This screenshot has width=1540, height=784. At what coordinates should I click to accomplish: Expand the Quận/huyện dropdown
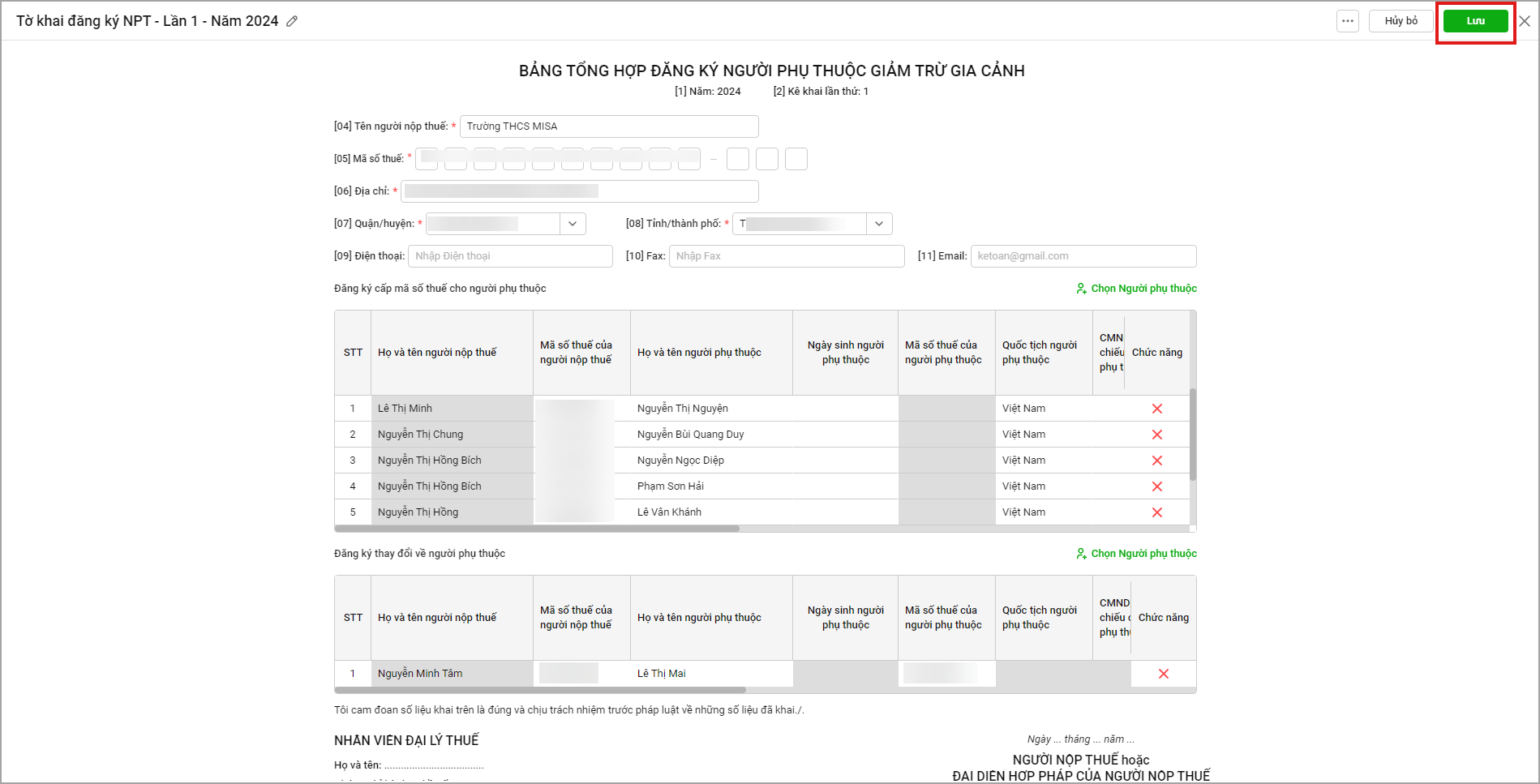coord(573,224)
